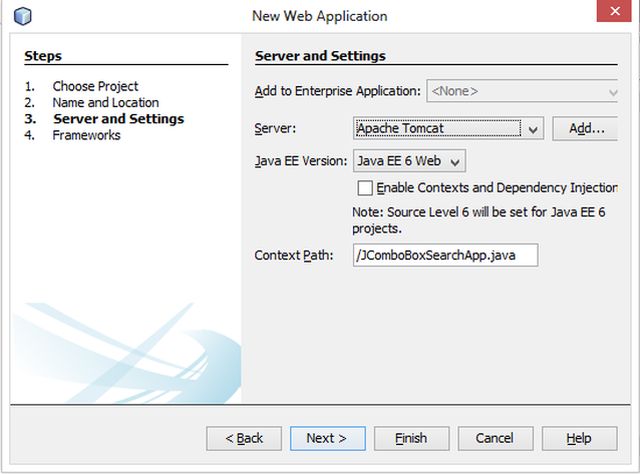Go back with the Back button
The width and height of the screenshot is (640, 474).
[244, 438]
